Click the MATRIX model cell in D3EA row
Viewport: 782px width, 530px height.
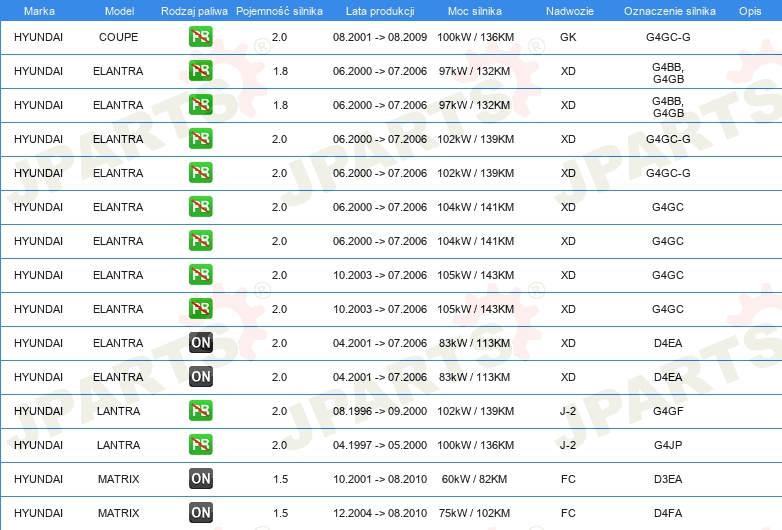point(118,479)
